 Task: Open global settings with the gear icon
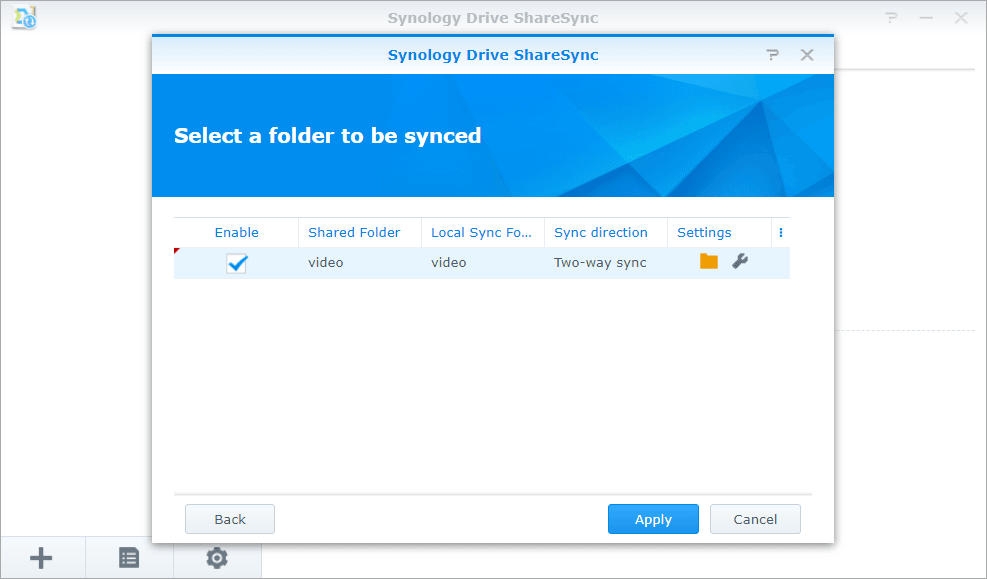217,557
